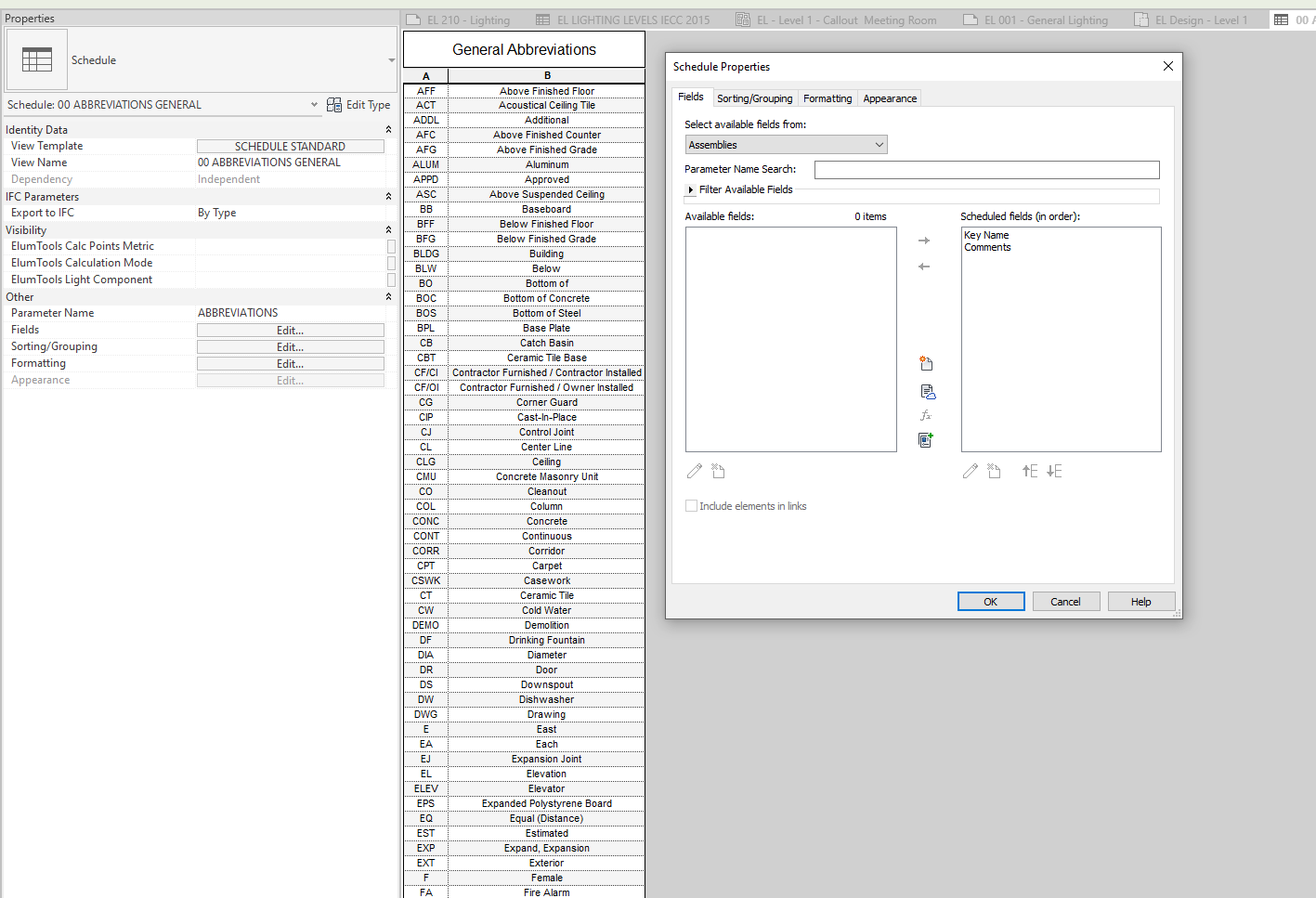Click Edit button for Fields property
Screen dimensions: 1316x898
click(x=290, y=331)
